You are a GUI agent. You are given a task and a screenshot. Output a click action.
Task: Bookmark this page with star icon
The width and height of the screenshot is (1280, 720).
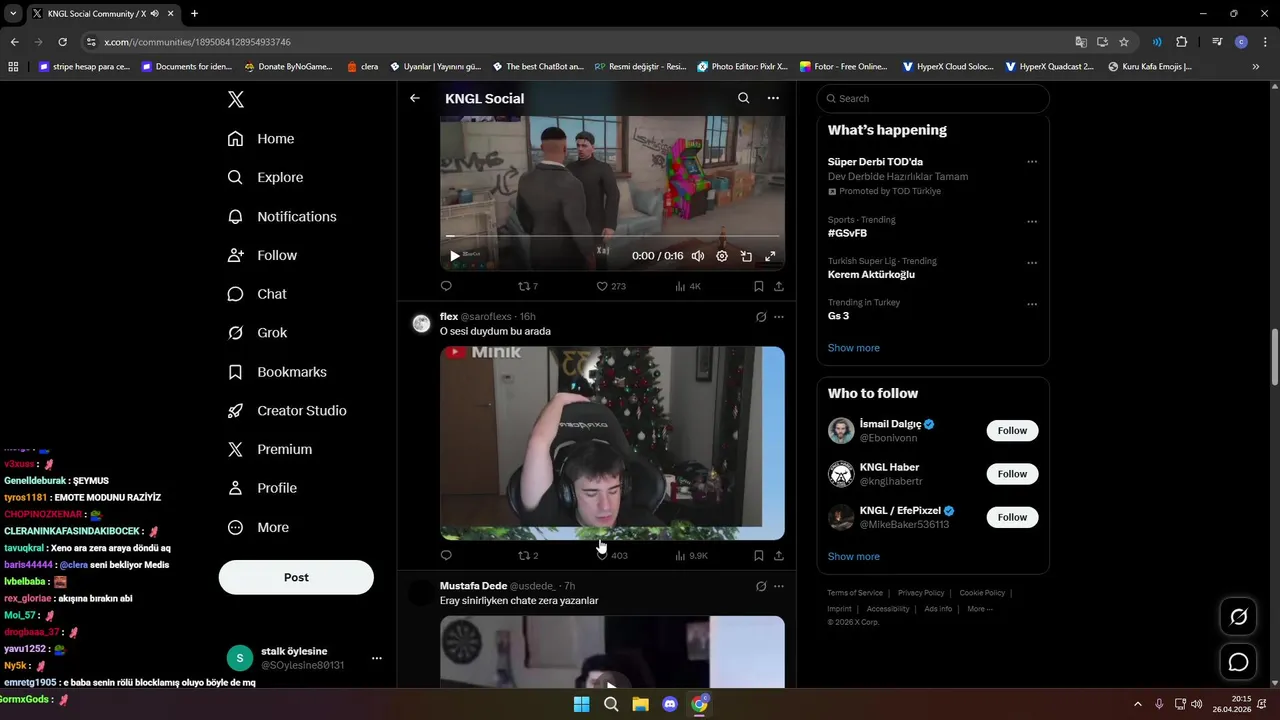1124,42
